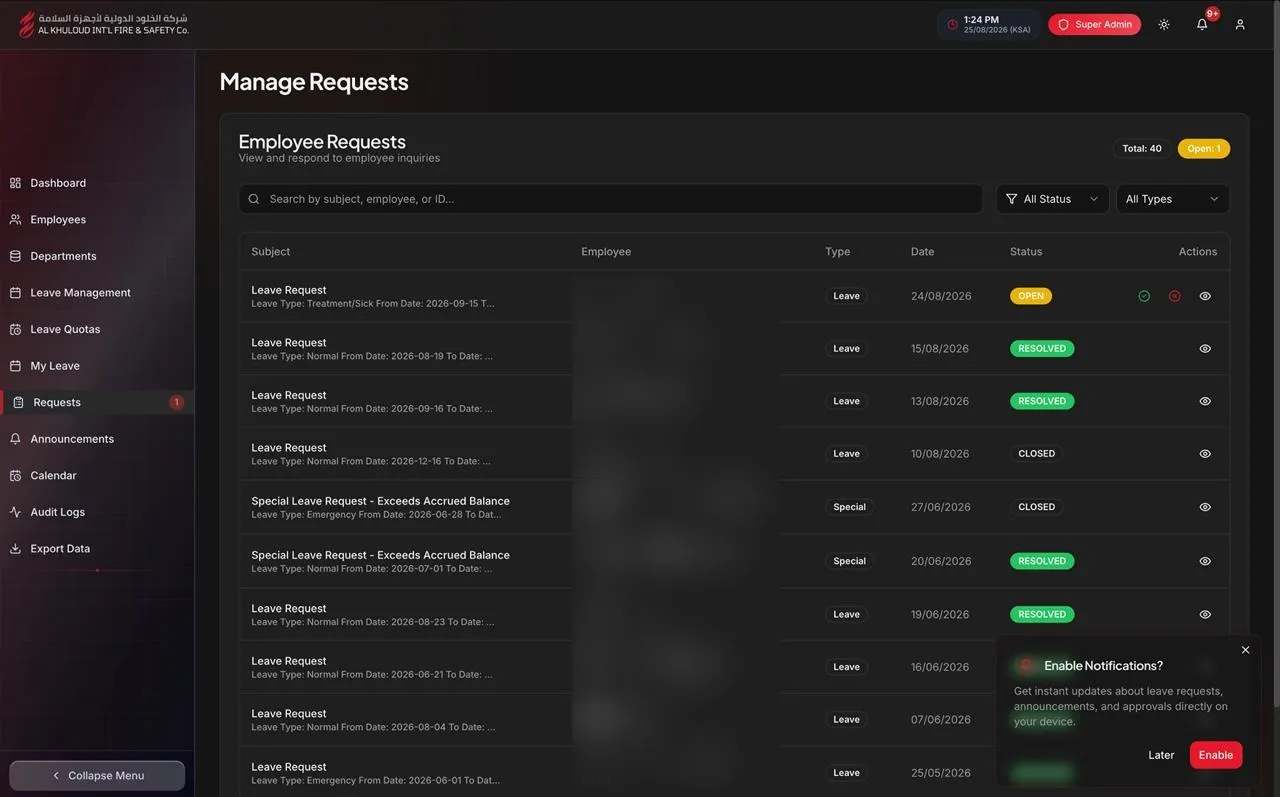Viewport: 1280px width, 797px height.
Task: Click the OPEN status badge
Action: pos(1031,296)
